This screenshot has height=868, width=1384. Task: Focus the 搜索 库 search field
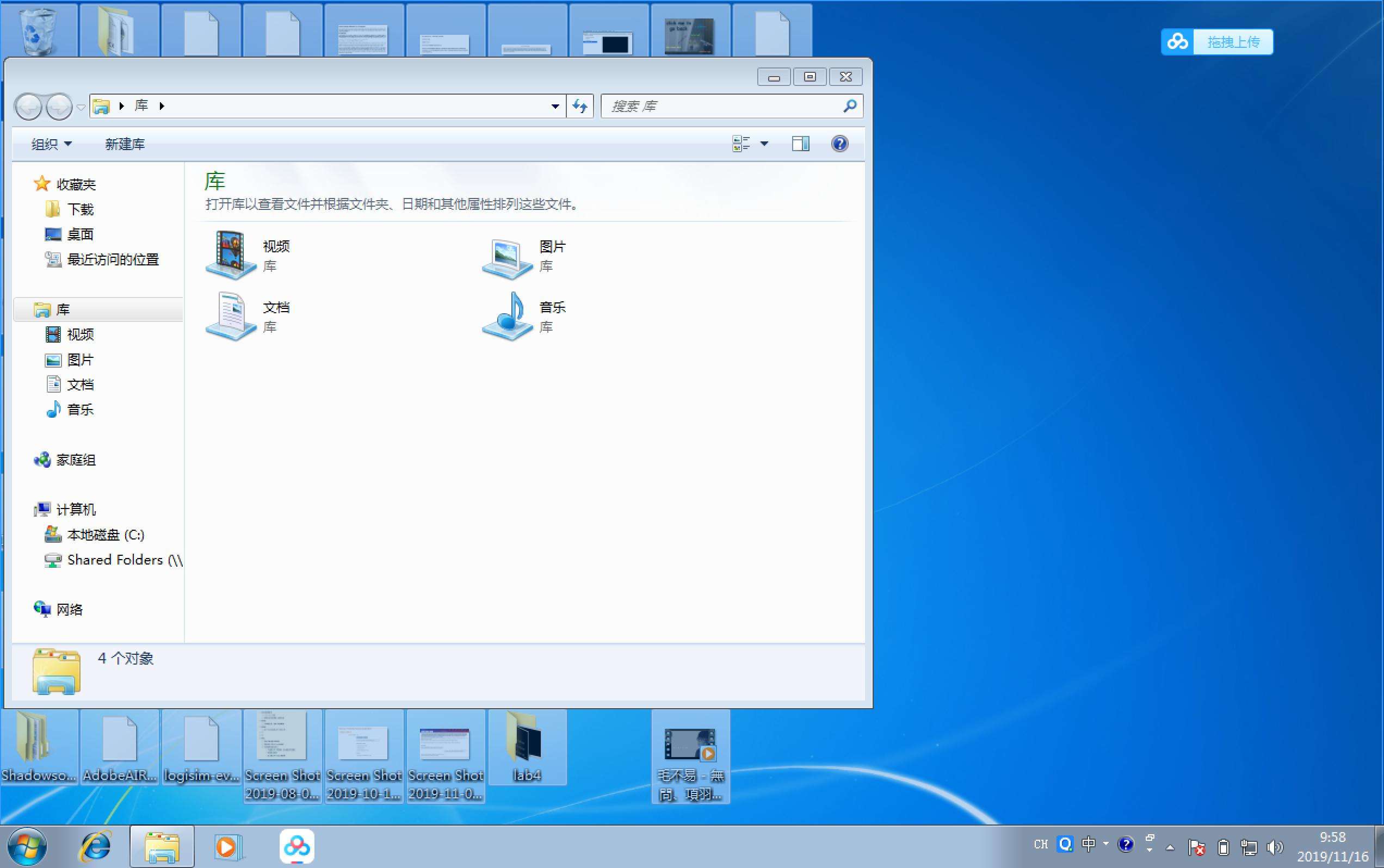tap(731, 106)
